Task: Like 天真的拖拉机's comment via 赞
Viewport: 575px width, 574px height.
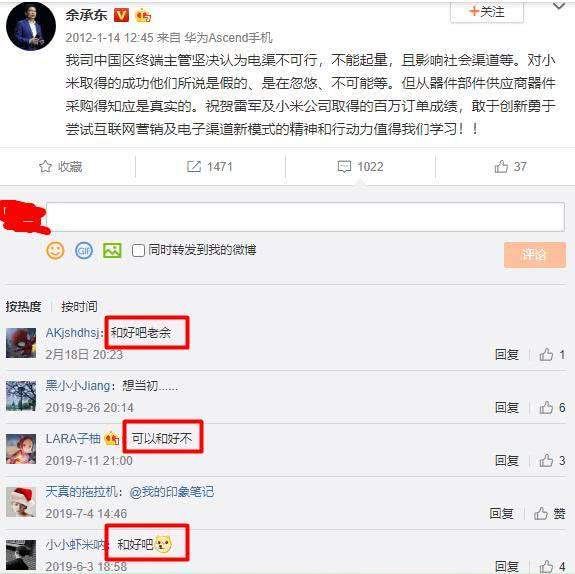Action: coord(549,513)
